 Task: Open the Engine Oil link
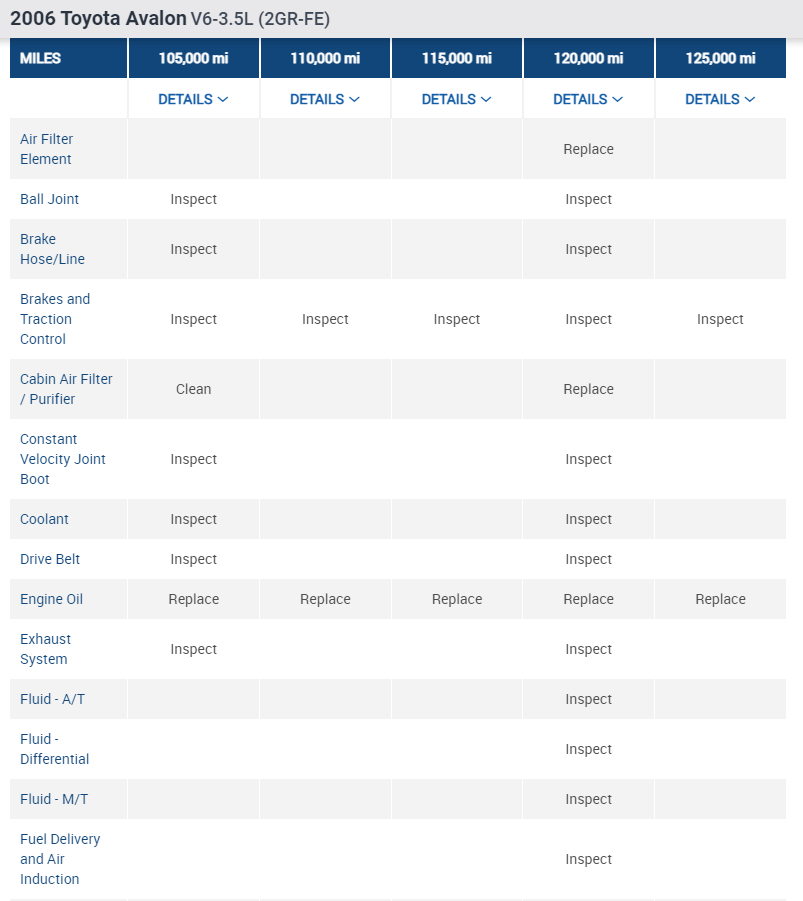point(51,599)
